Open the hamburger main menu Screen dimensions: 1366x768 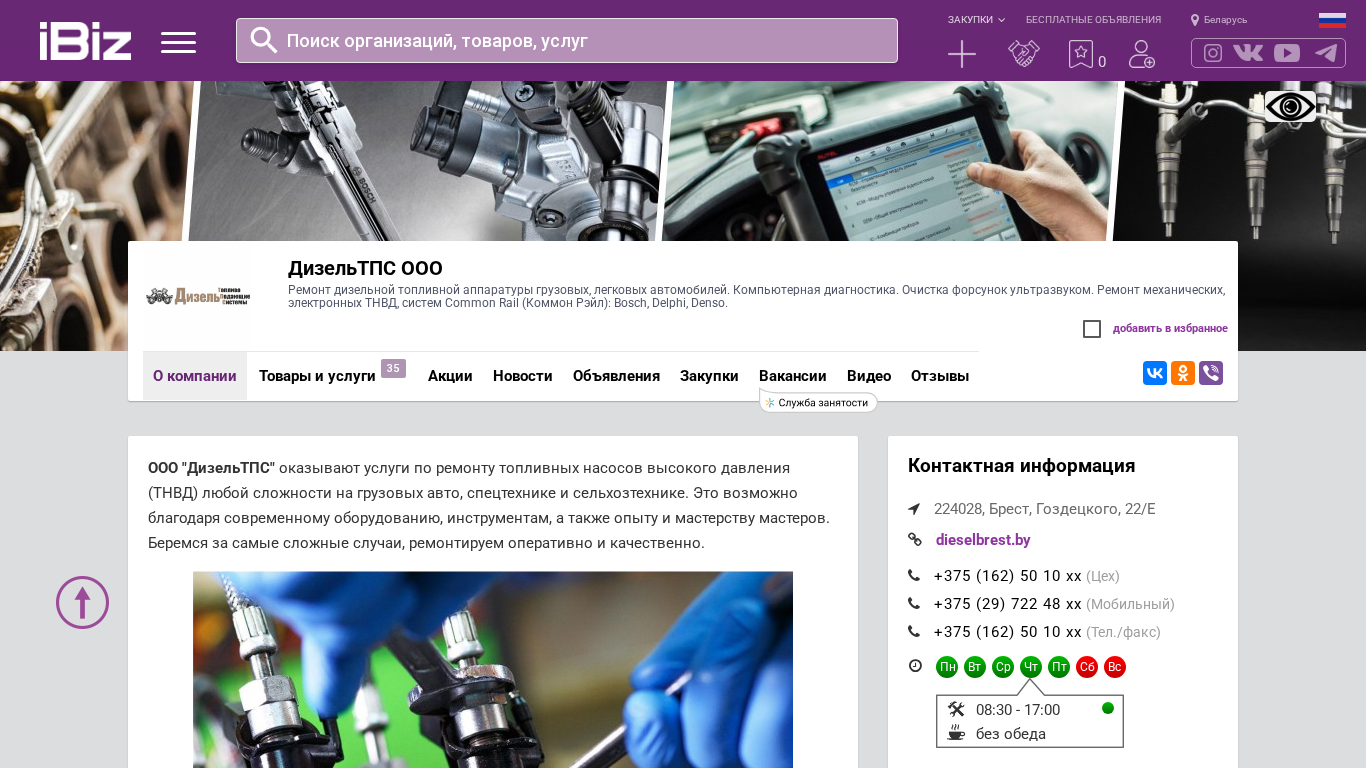pos(178,42)
